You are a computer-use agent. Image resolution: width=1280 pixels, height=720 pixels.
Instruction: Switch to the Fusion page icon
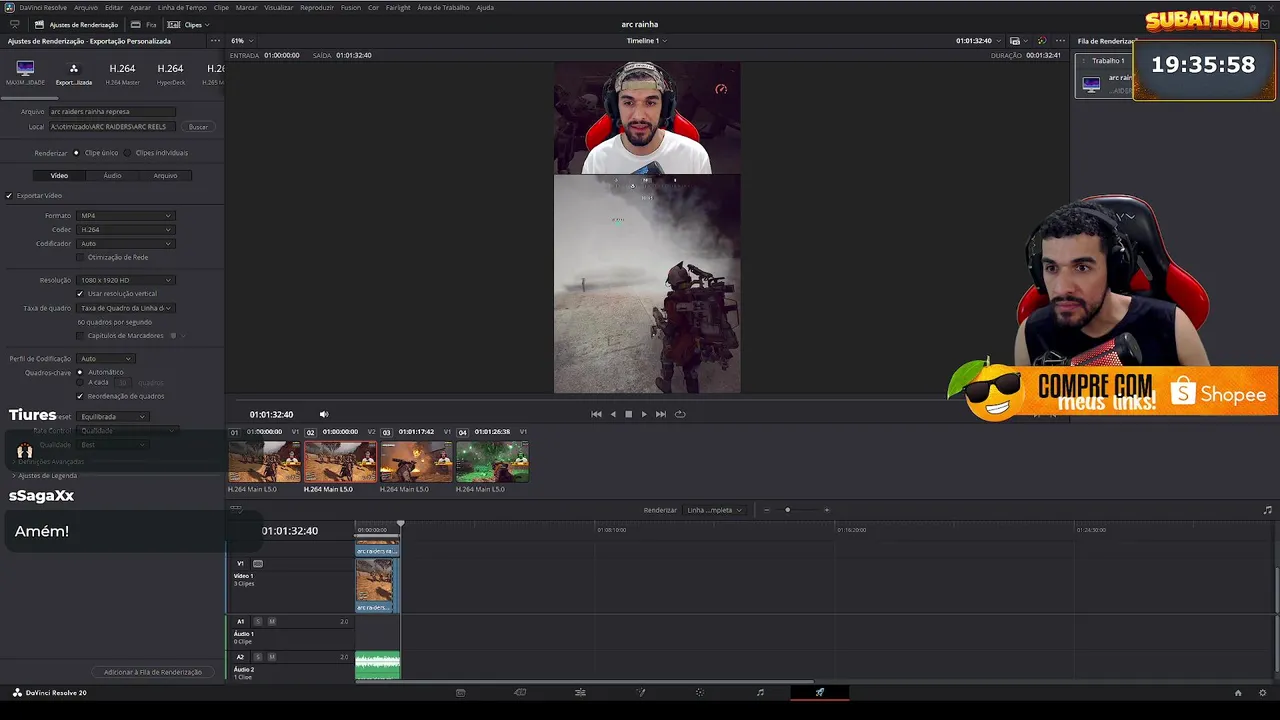[x=640, y=692]
